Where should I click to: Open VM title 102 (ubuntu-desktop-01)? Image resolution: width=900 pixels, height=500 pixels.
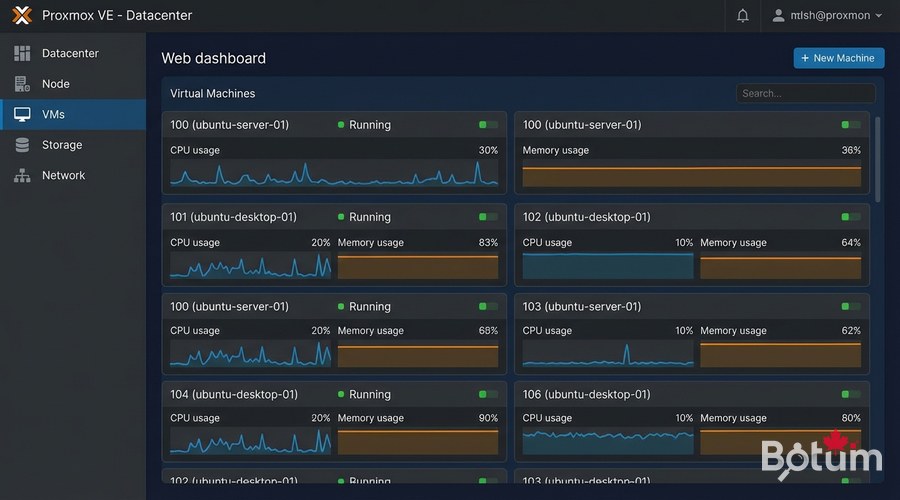586,217
